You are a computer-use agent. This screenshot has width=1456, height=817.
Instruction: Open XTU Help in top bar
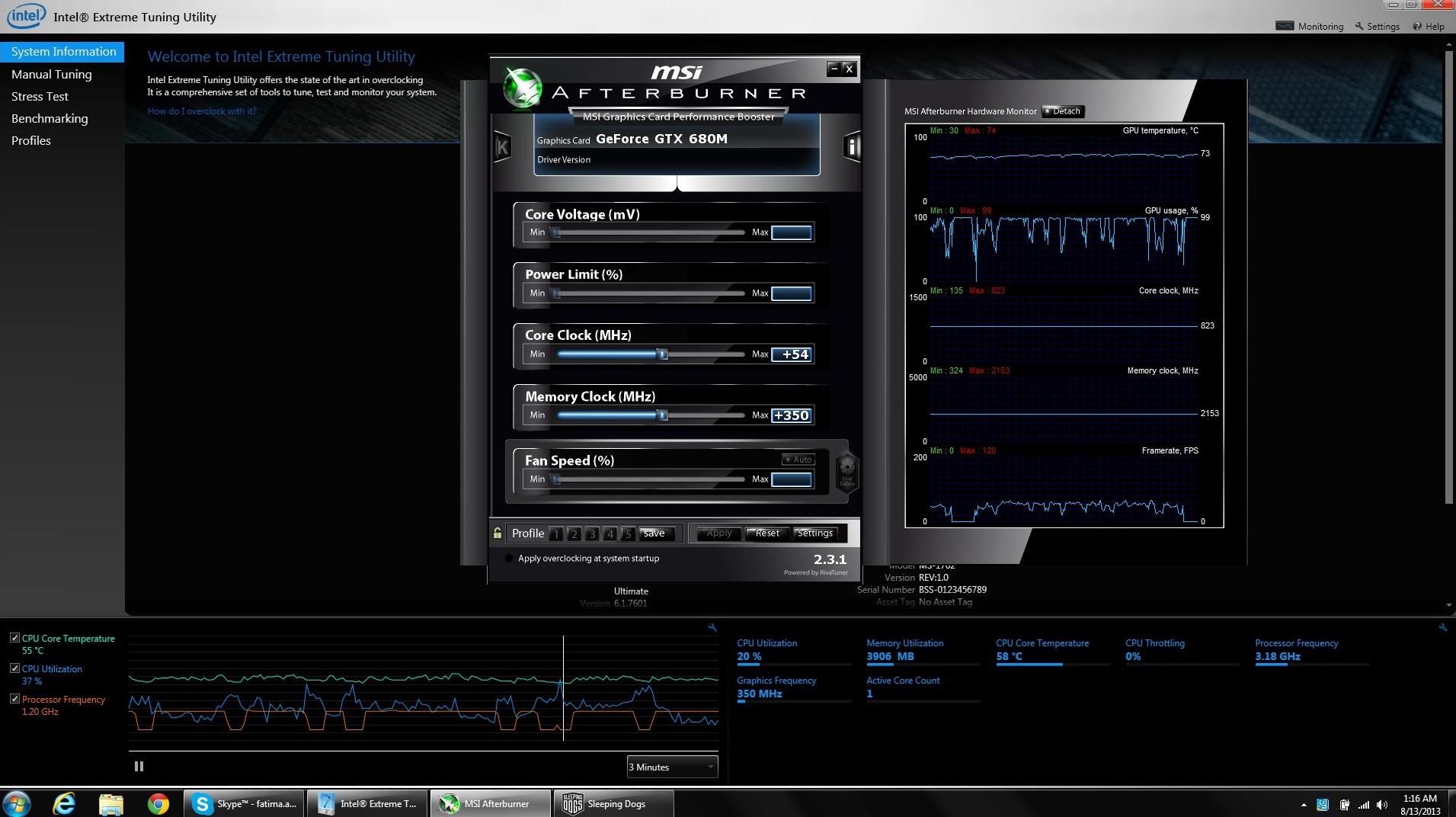tap(1429, 26)
